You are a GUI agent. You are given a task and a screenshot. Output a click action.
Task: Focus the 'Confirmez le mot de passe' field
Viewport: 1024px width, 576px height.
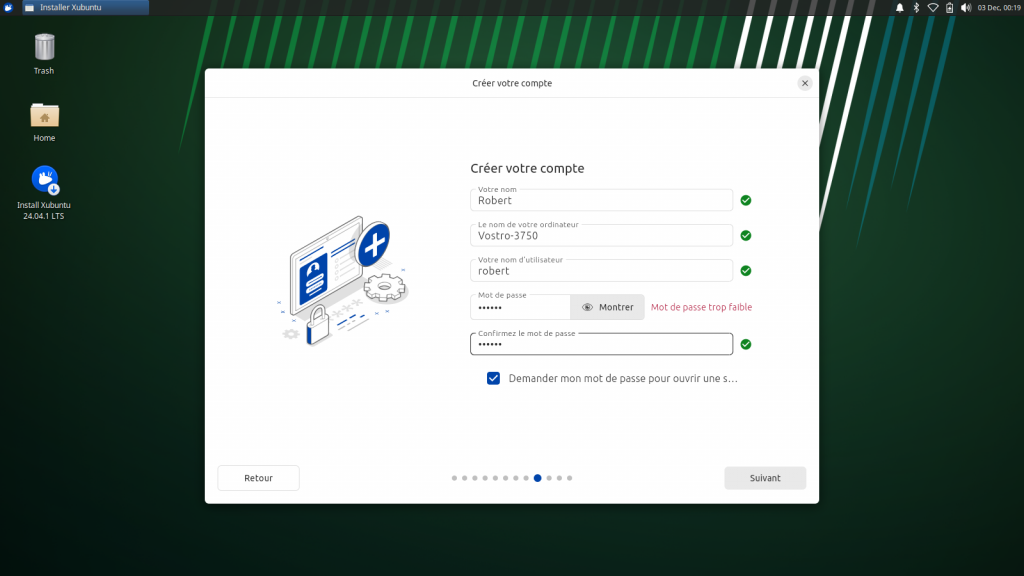[x=601, y=344]
